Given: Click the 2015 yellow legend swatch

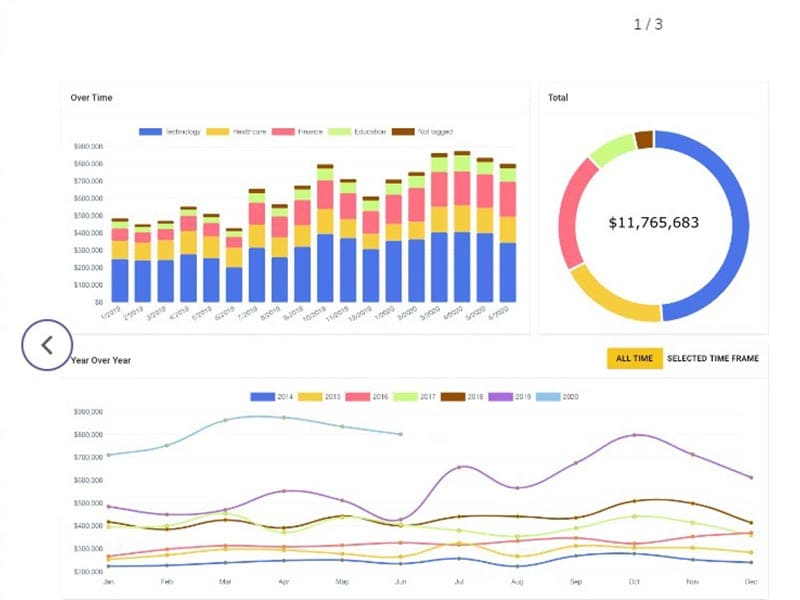Looking at the screenshot, I should [x=312, y=397].
